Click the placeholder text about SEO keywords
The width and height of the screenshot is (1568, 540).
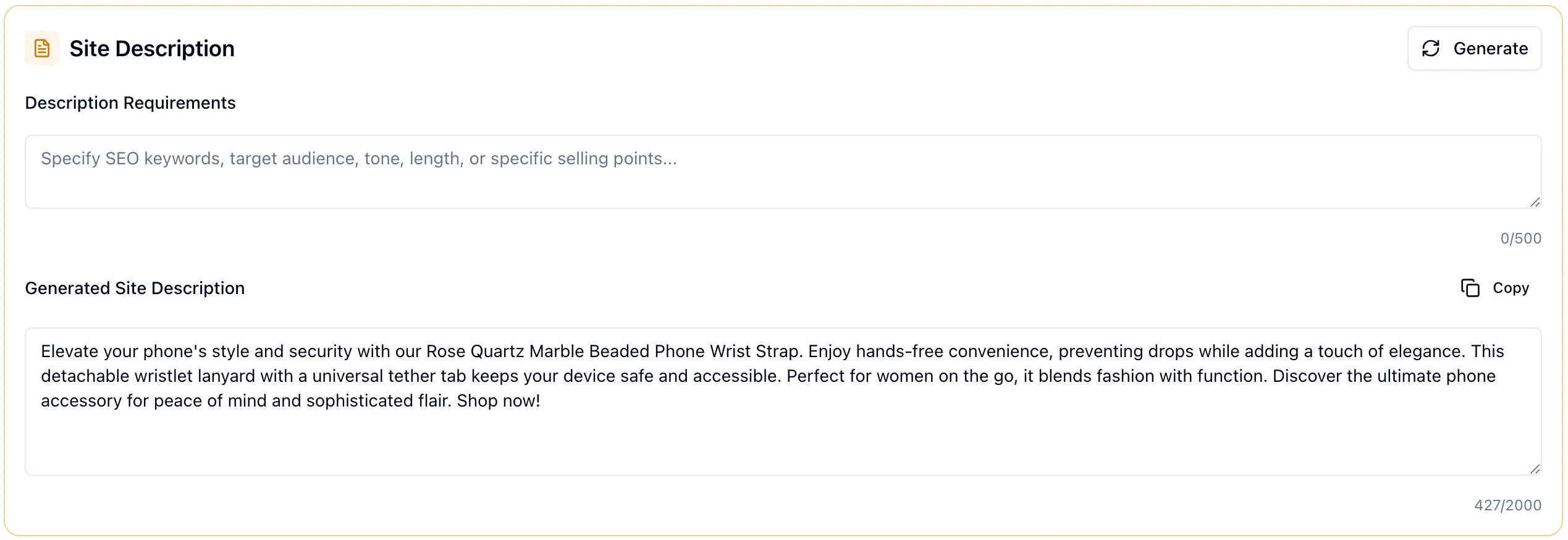point(358,158)
